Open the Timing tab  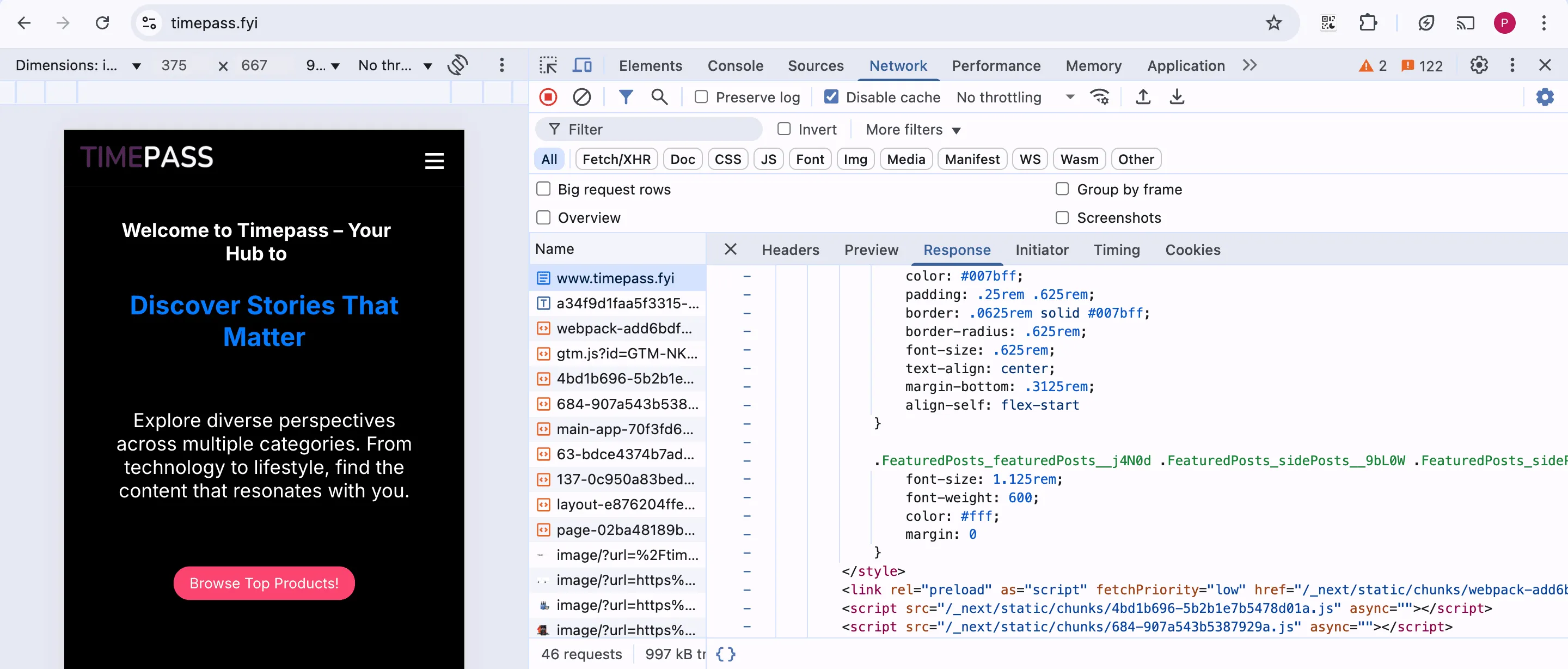[1116, 250]
